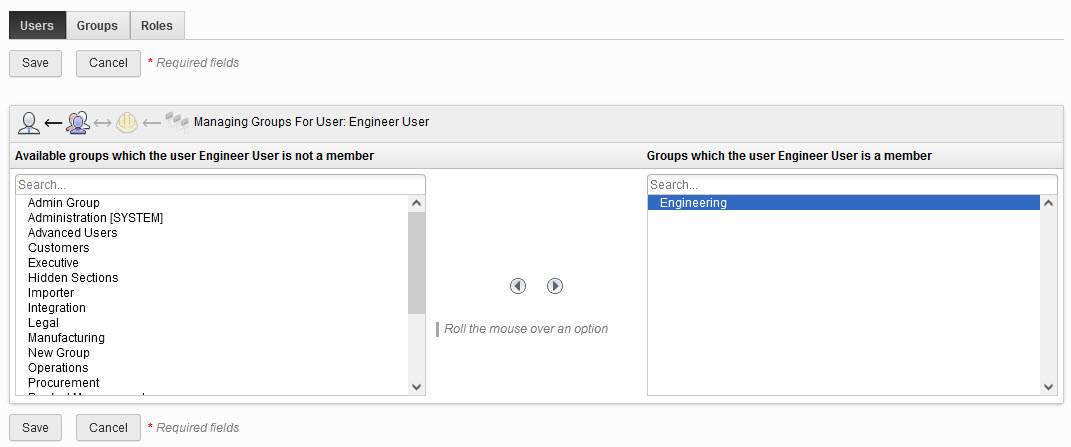Move selected group left with arrow button
Viewport: 1071px width, 447px height.
tap(518, 286)
